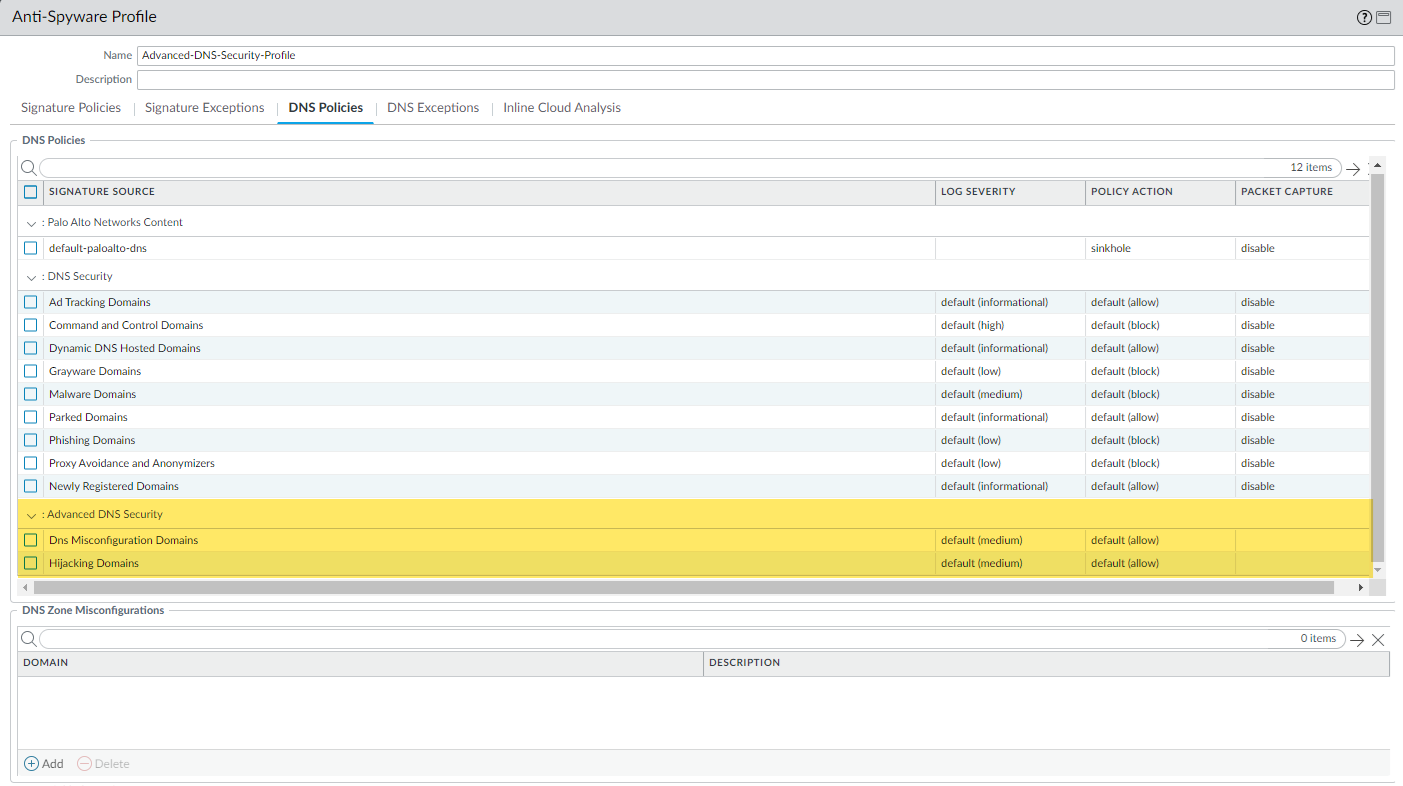1403x786 pixels.
Task: Toggle the select-all checkbox in table header
Action: pos(31,192)
